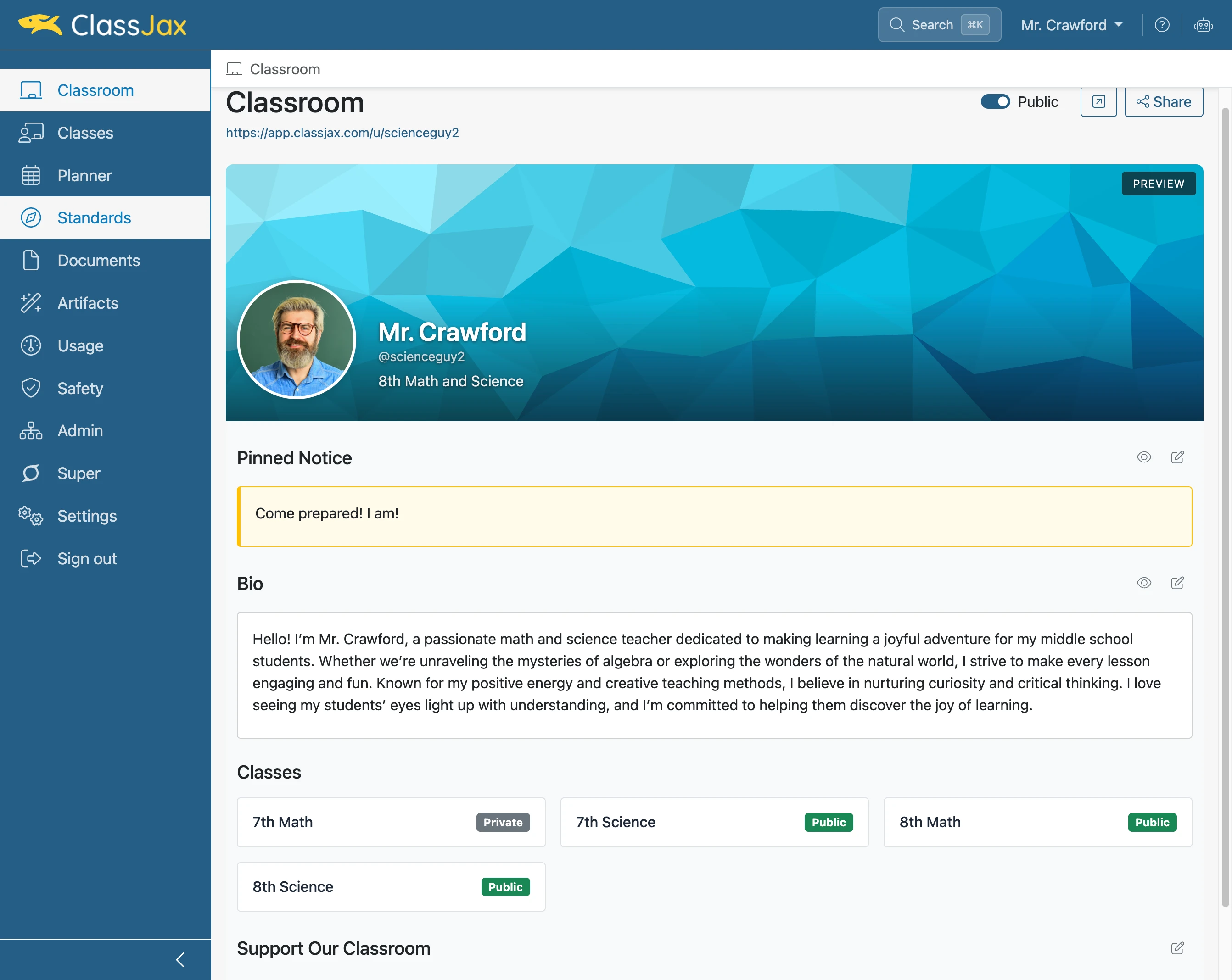Click the Share button

pyautogui.click(x=1164, y=102)
